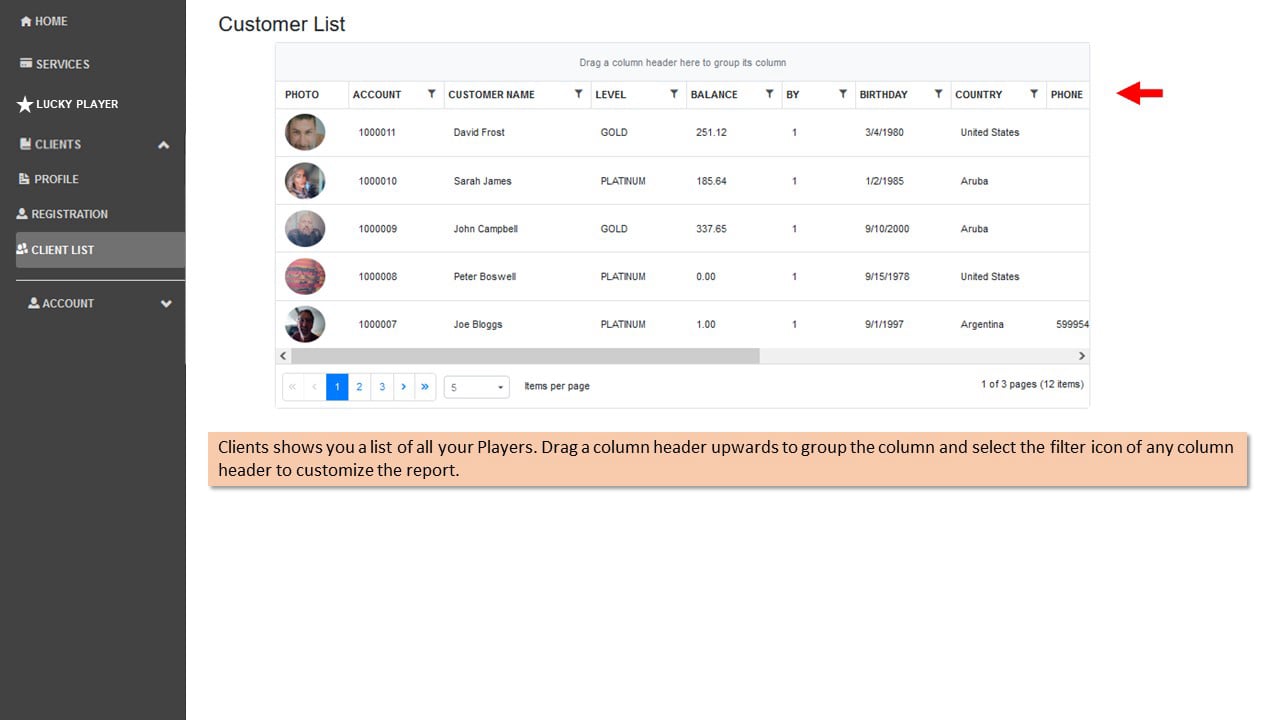Sort by the Country column header
Image resolution: width=1280 pixels, height=720 pixels.
click(978, 95)
